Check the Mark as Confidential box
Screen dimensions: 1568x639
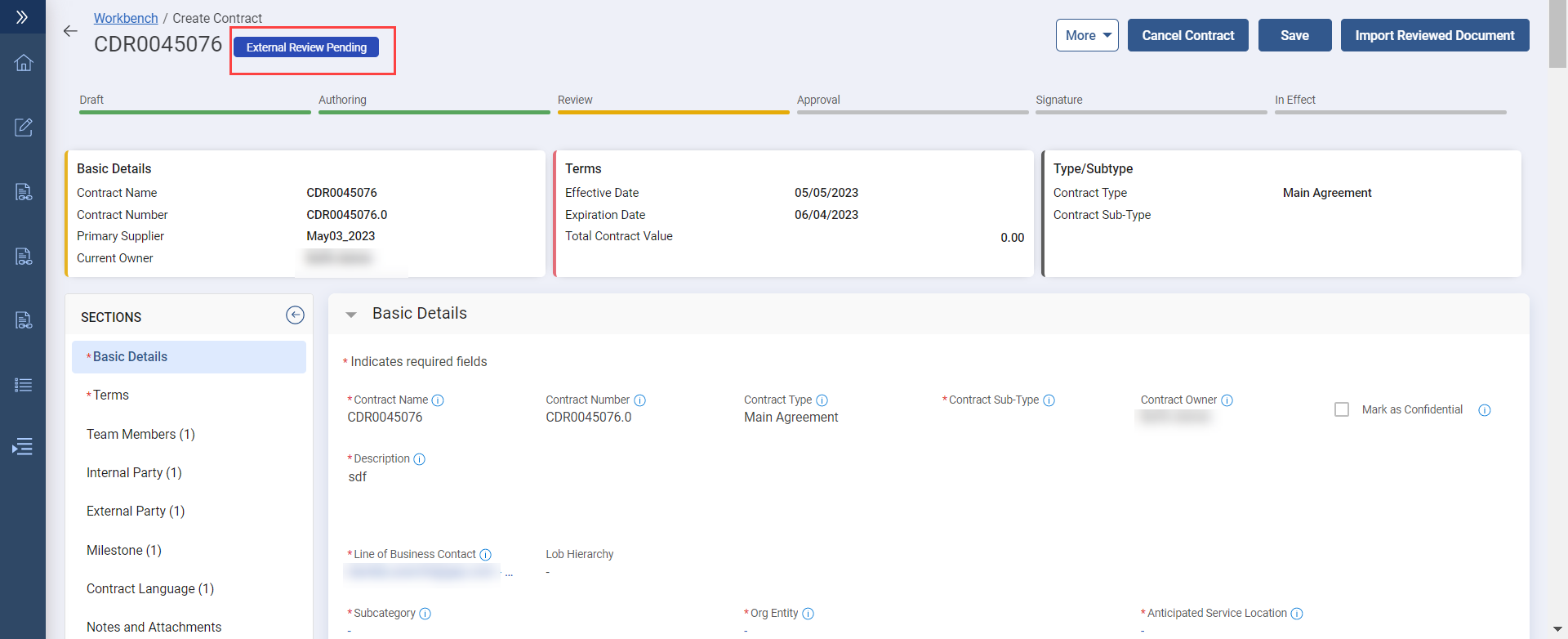pos(1341,409)
